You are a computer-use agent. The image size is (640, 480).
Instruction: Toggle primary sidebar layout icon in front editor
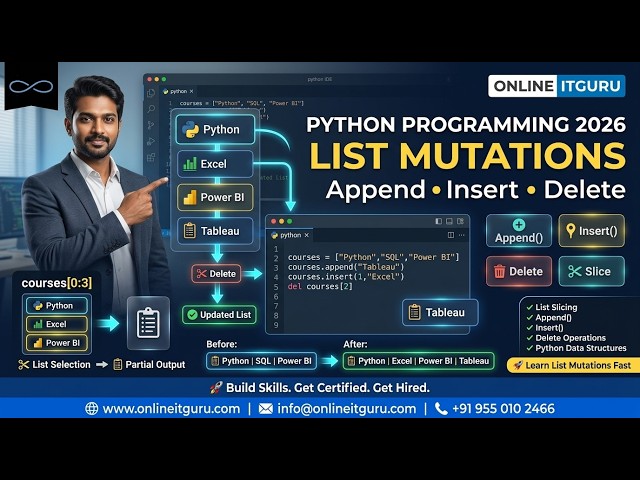click(438, 221)
